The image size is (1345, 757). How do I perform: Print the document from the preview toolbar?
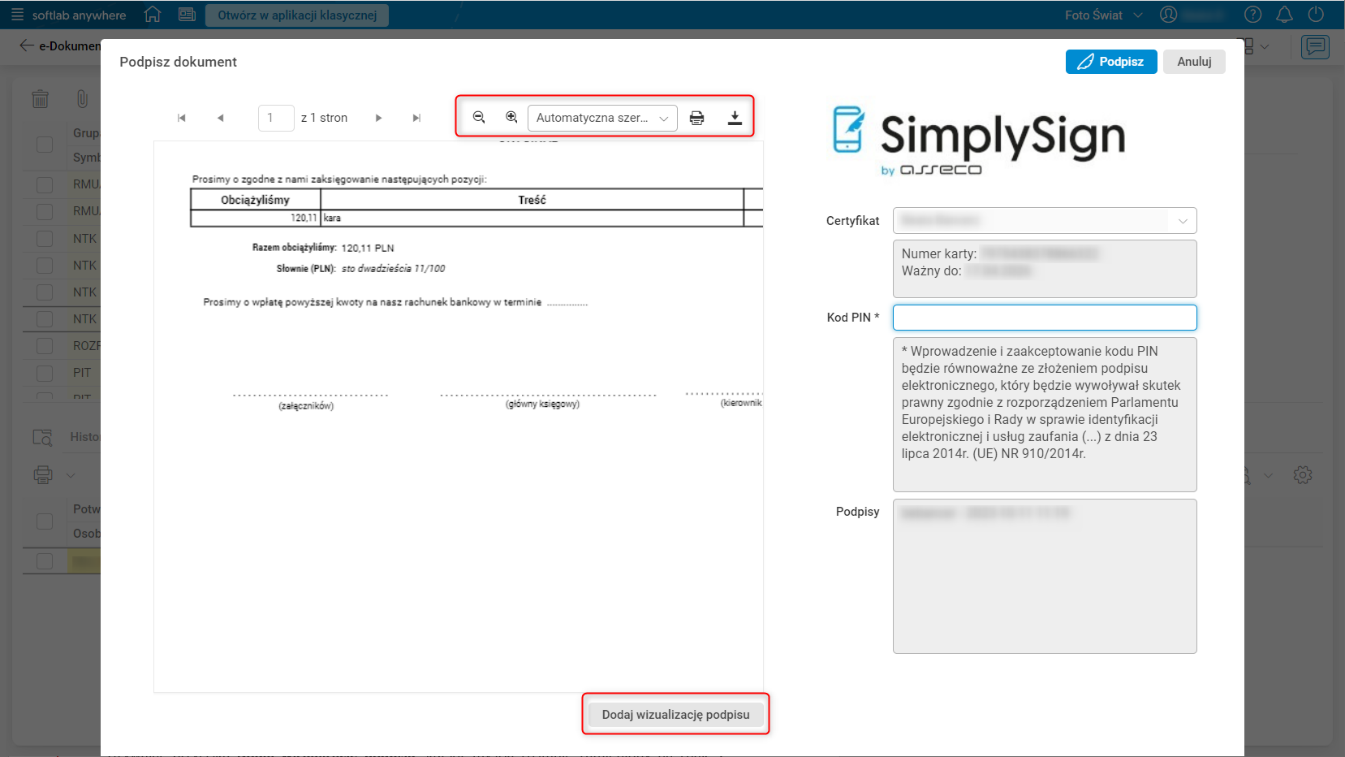697,118
